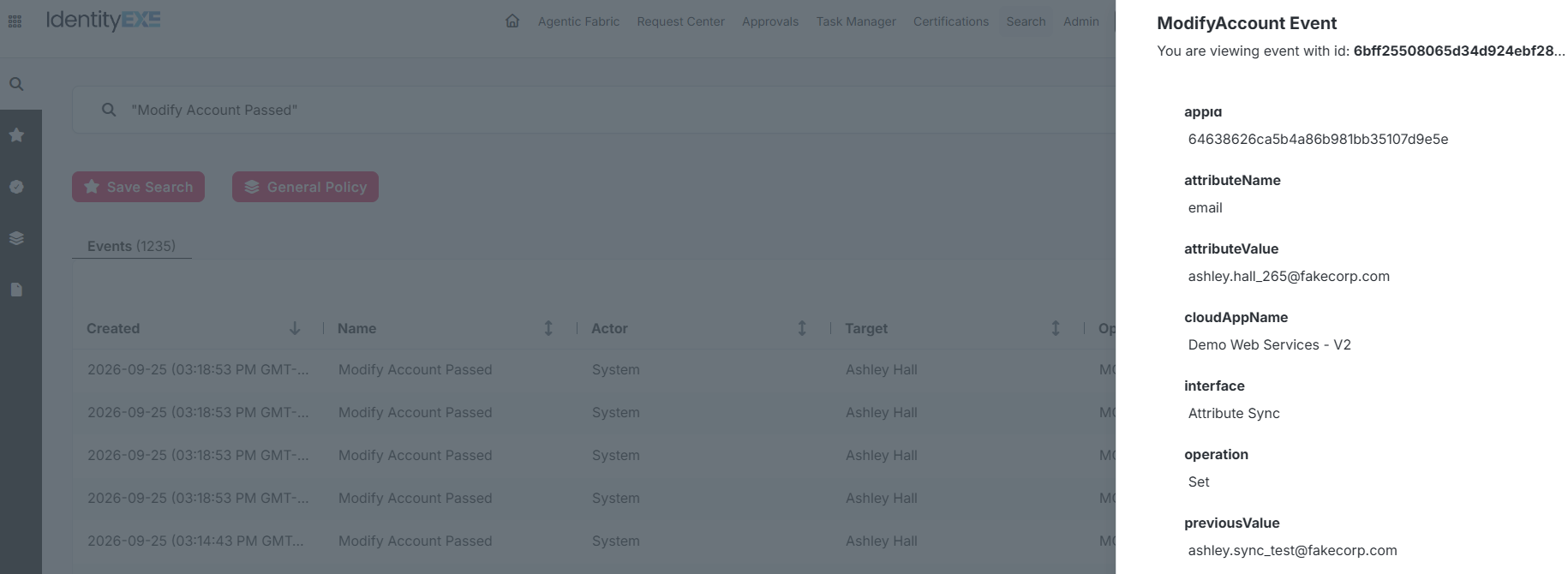Open the document sidebar icon
This screenshot has width=1568, height=574.
click(16, 290)
